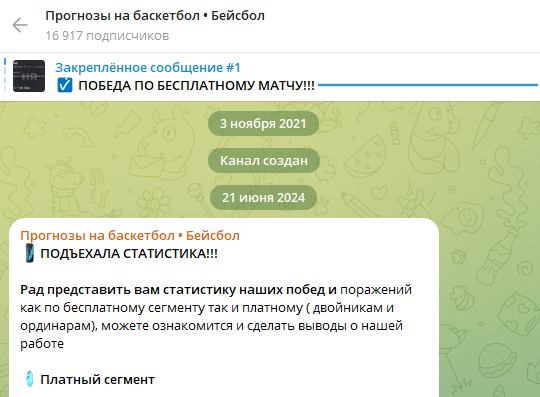Image resolution: width=540 pixels, height=397 pixels.
Task: Go back with the left arrow icon
Action: click(x=20, y=25)
